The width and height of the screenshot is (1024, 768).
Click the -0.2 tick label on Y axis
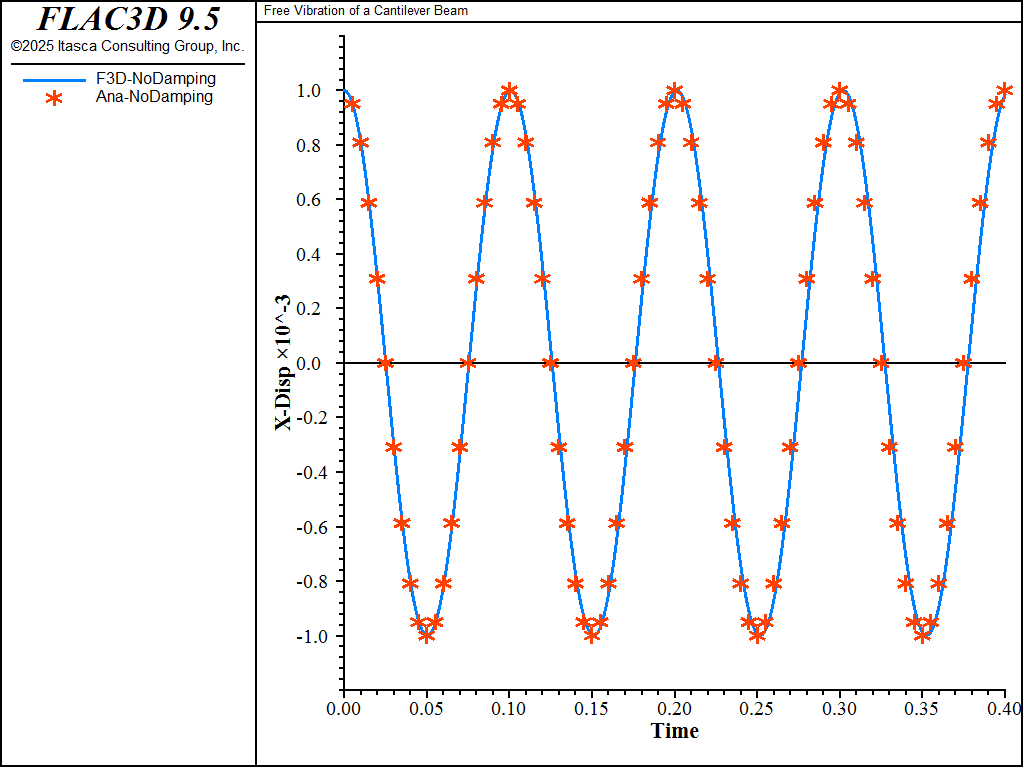pyautogui.click(x=313, y=418)
